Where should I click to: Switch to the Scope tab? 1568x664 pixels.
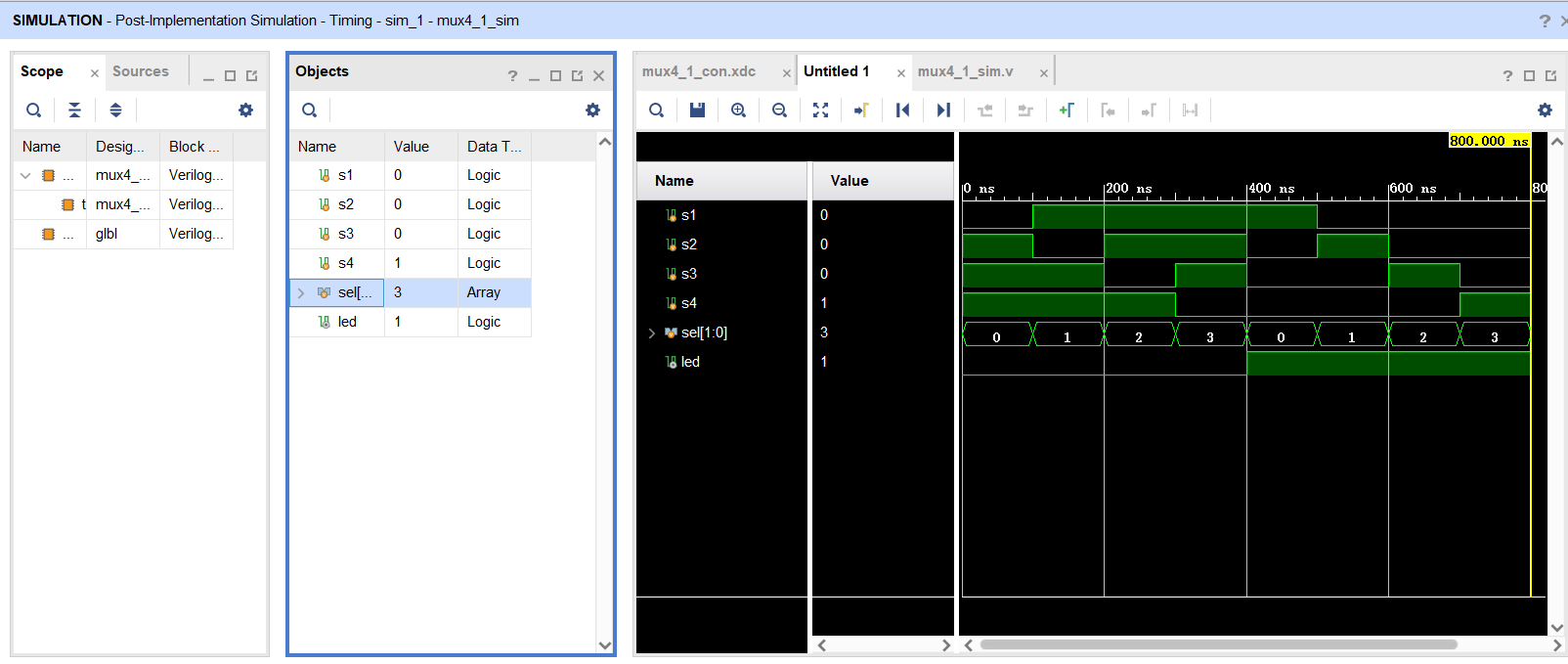point(42,71)
